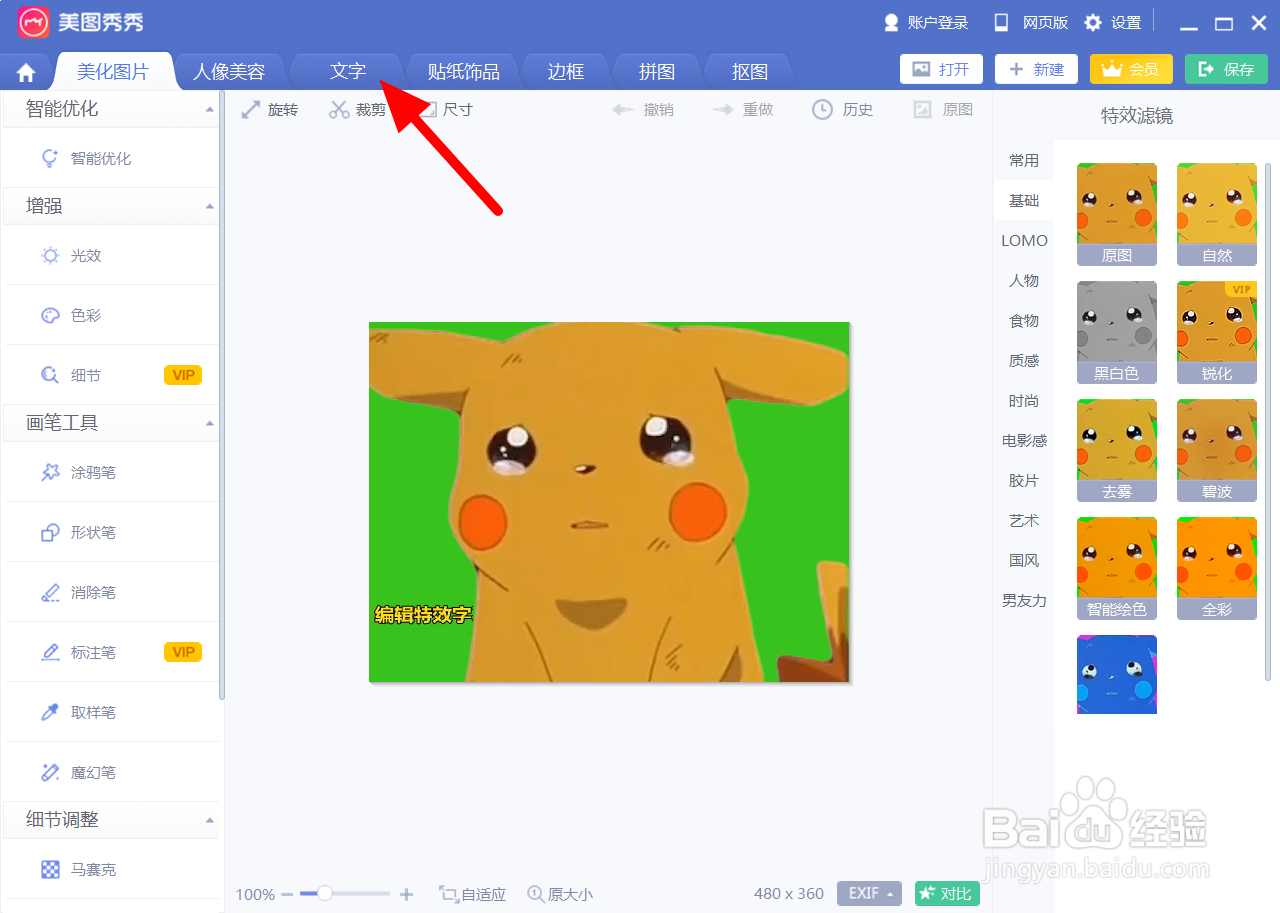Click the filter panel vertical scrollbar
The width and height of the screenshot is (1280, 913).
[x=1268, y=422]
